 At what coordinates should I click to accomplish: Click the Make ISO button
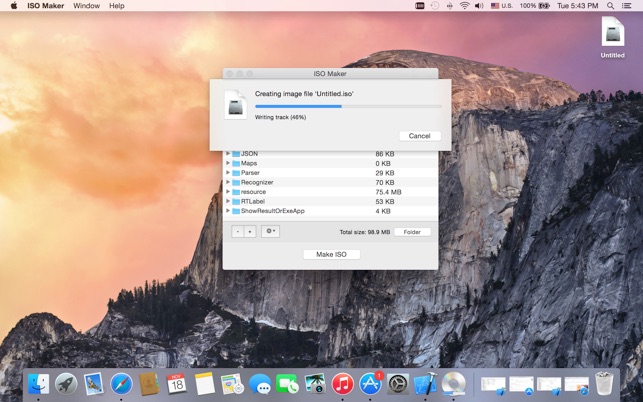(x=331, y=254)
